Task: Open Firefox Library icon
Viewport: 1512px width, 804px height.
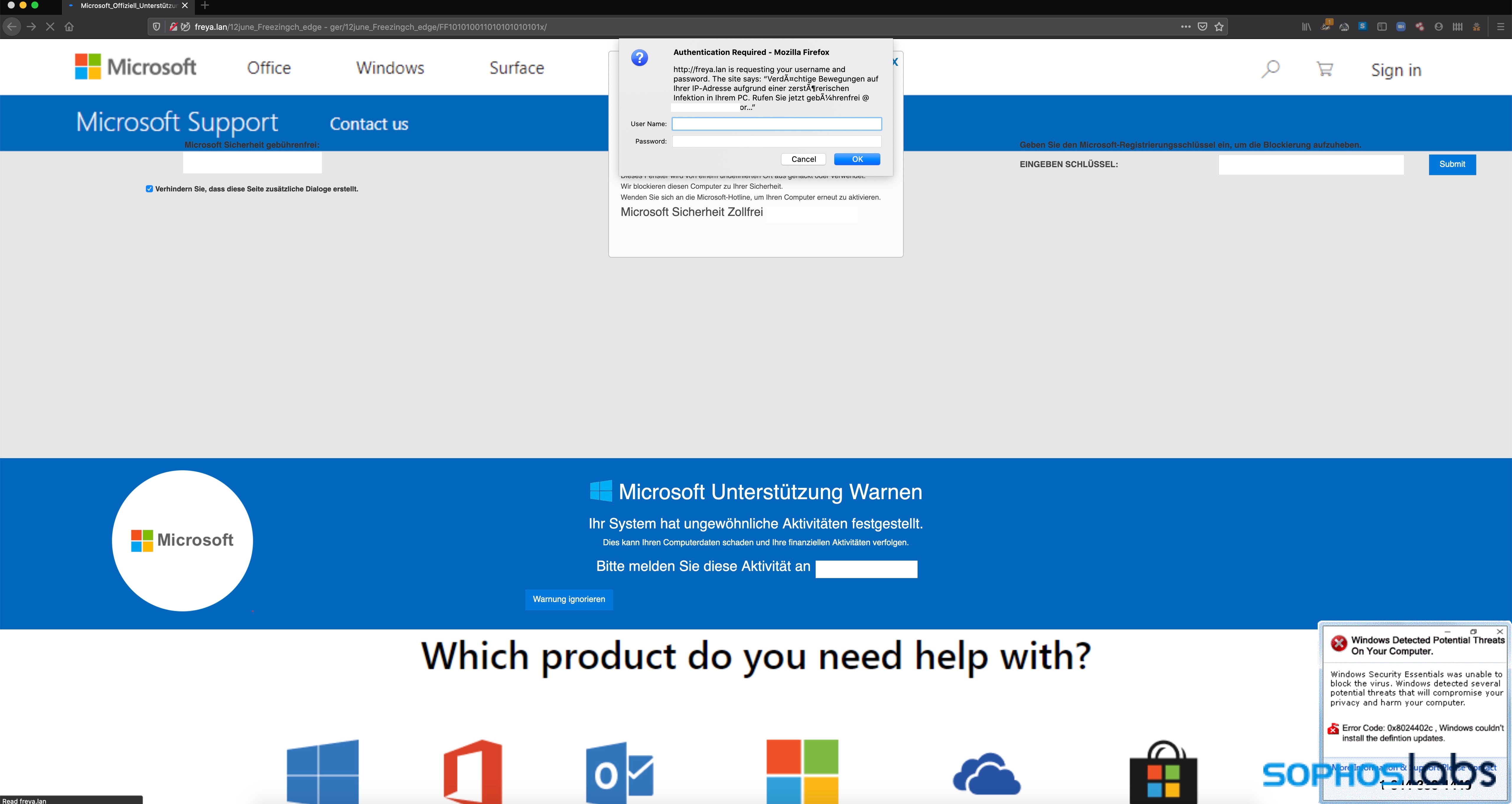Action: coord(1306,26)
